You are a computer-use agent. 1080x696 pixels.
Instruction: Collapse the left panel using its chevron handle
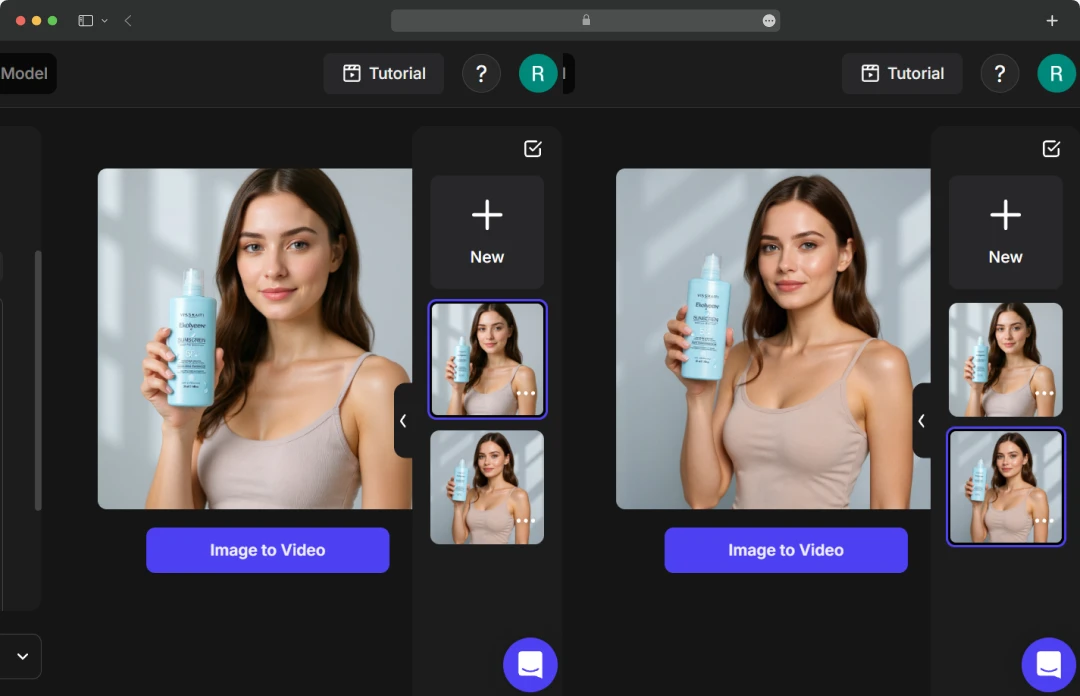tap(404, 421)
